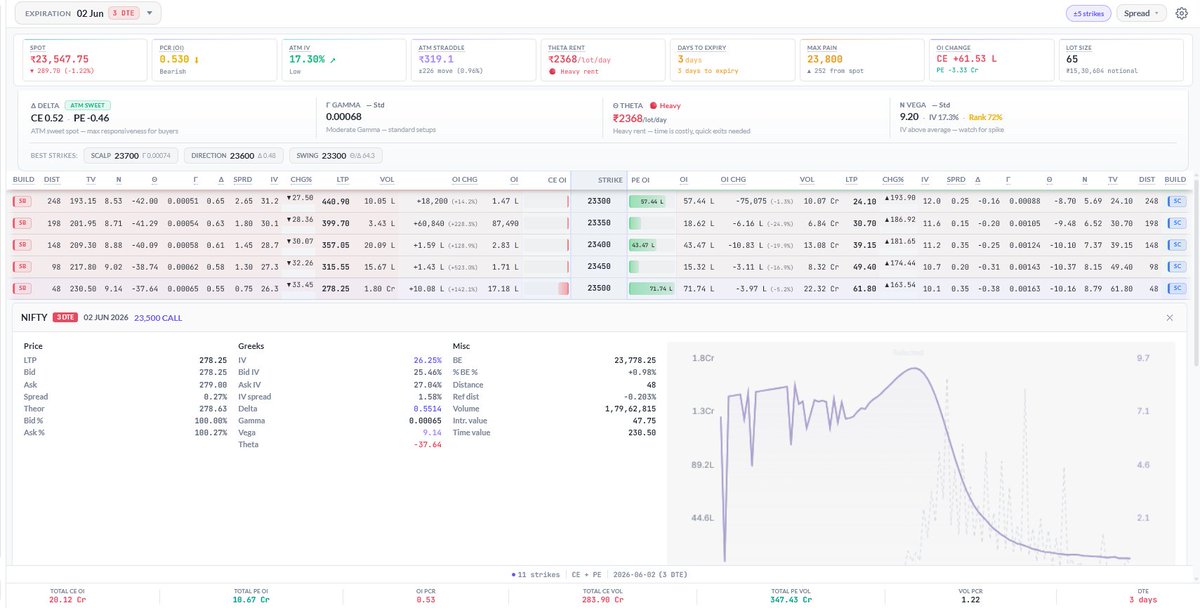Click the PCR (OI) 0.530 card
Screen dimensions: 1200x608
pyautogui.click(x=213, y=60)
